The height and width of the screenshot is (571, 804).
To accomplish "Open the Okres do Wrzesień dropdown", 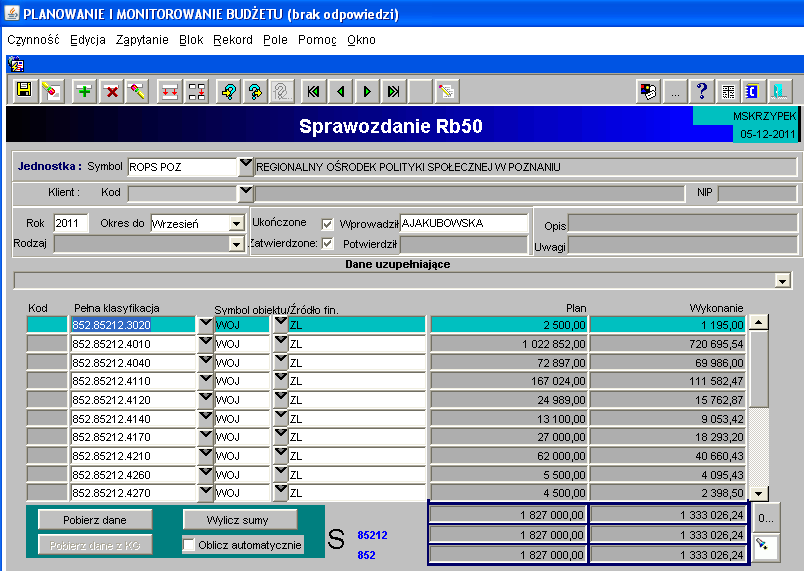I will (x=236, y=223).
